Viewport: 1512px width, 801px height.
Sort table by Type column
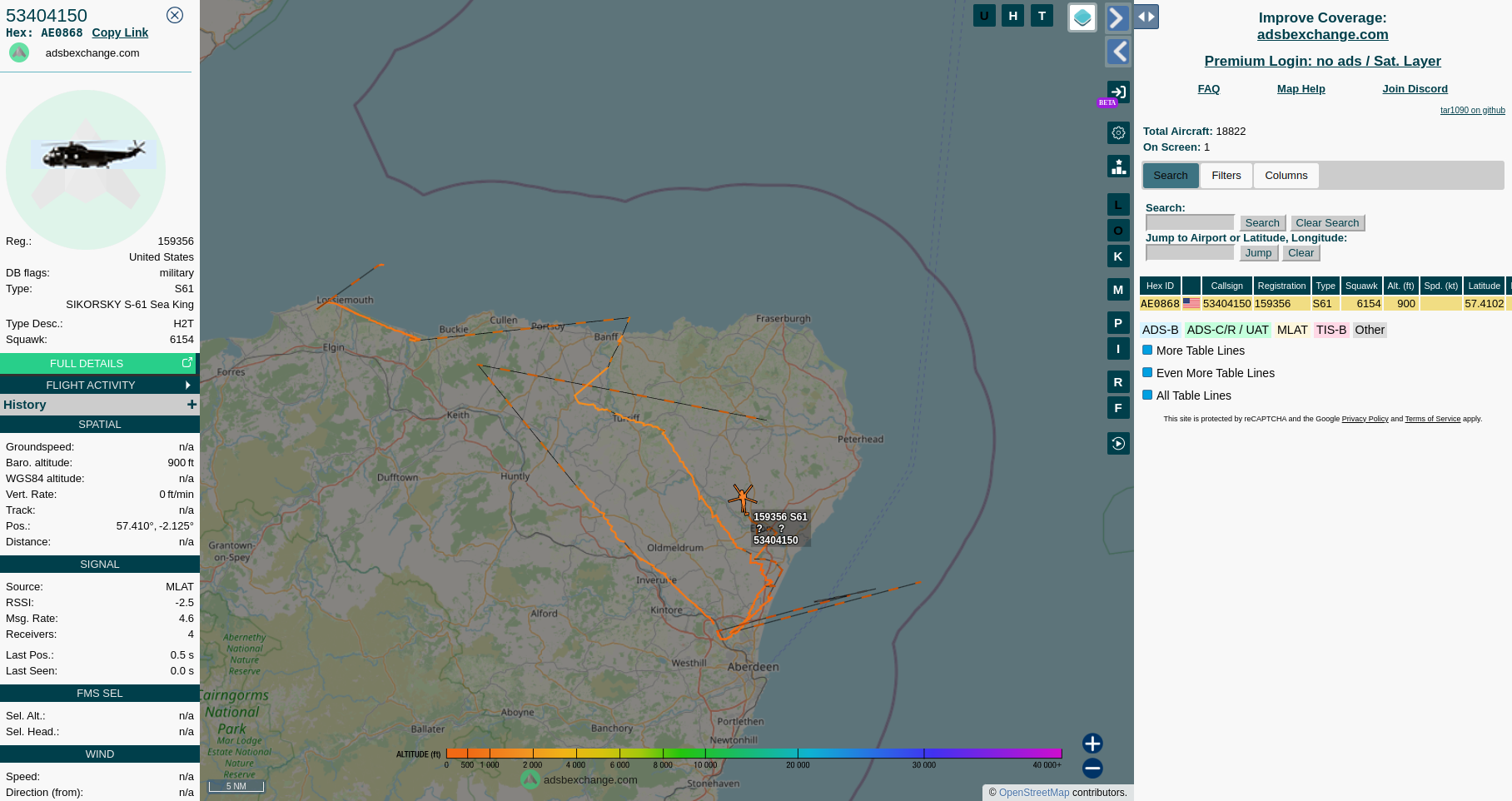[1325, 286]
